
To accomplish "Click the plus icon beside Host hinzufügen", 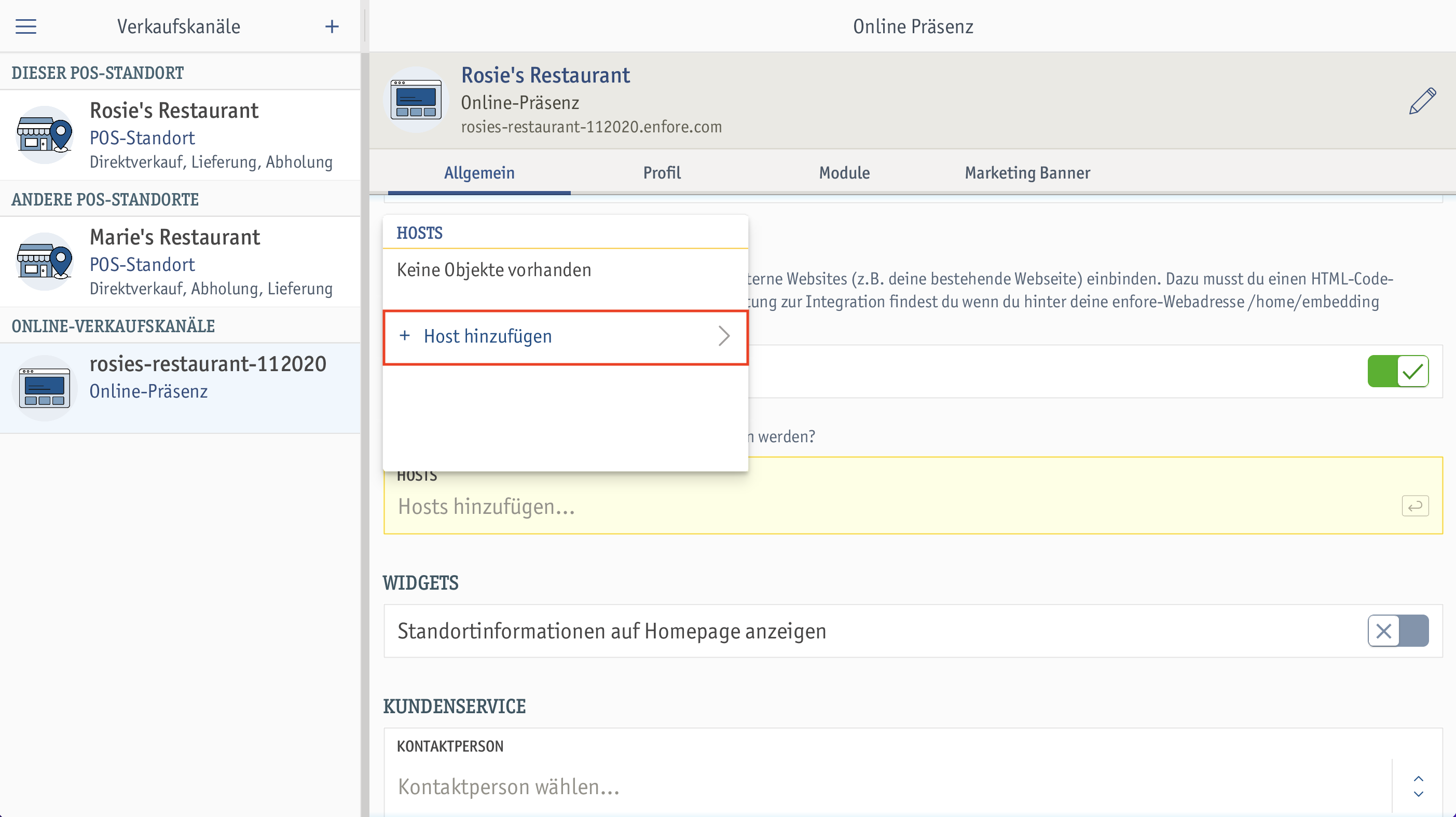I will (405, 336).
